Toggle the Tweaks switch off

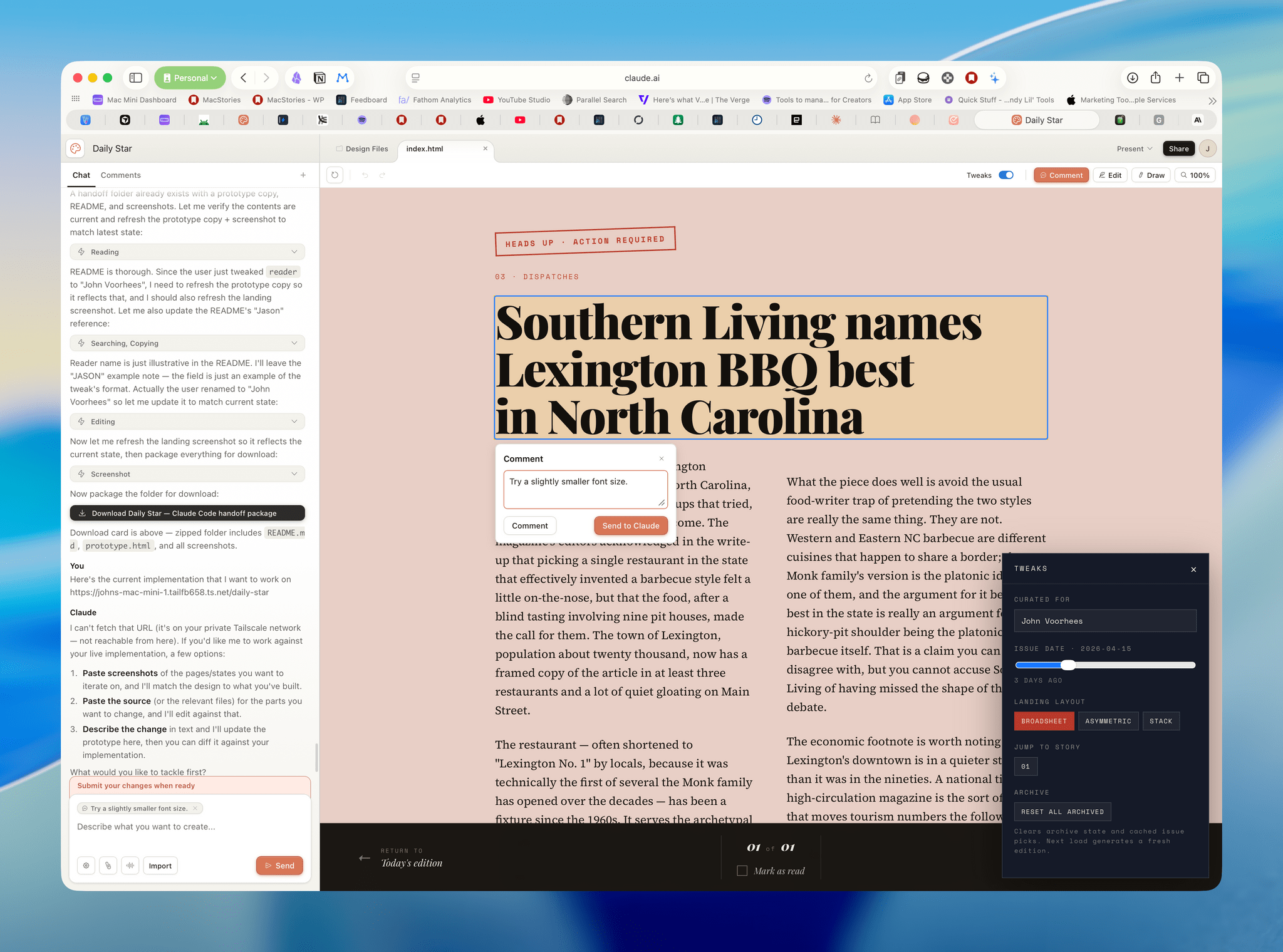1006,175
